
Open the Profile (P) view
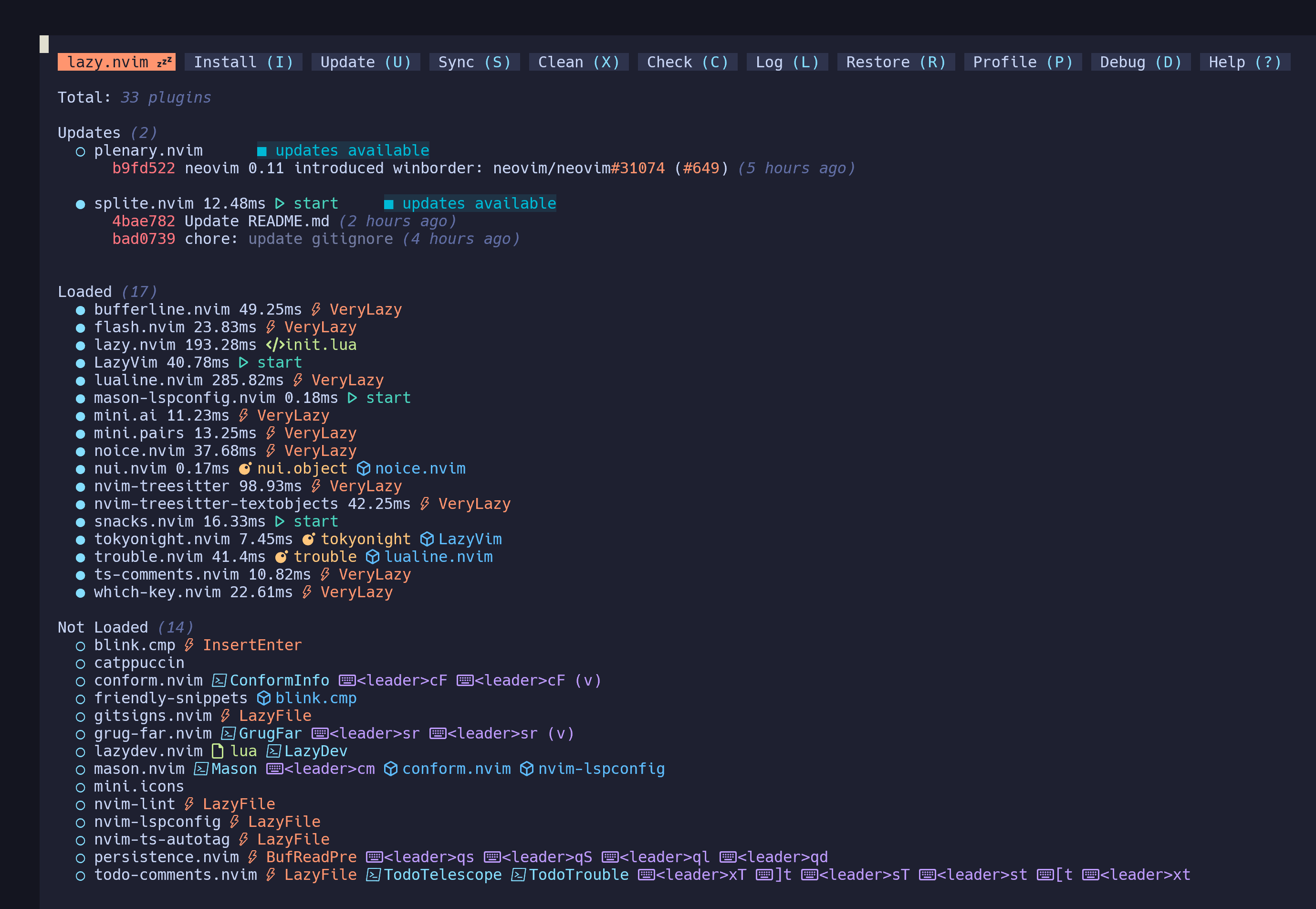(1023, 62)
